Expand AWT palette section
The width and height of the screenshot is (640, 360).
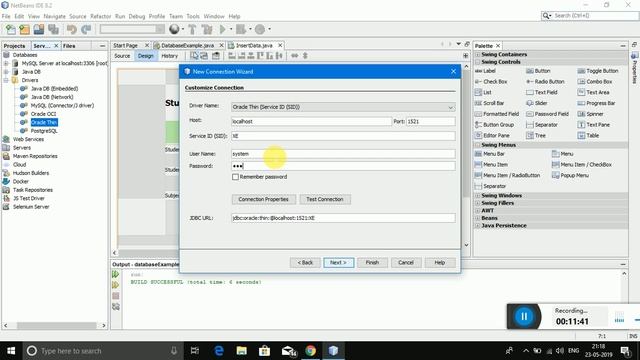coord(478,211)
